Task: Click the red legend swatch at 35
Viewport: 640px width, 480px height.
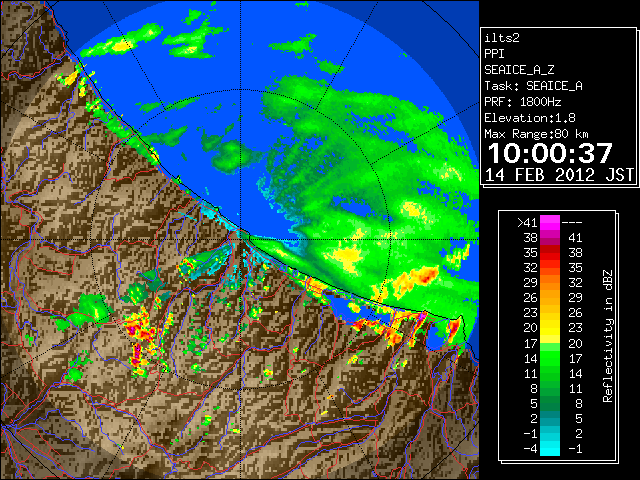Action: [x=550, y=253]
